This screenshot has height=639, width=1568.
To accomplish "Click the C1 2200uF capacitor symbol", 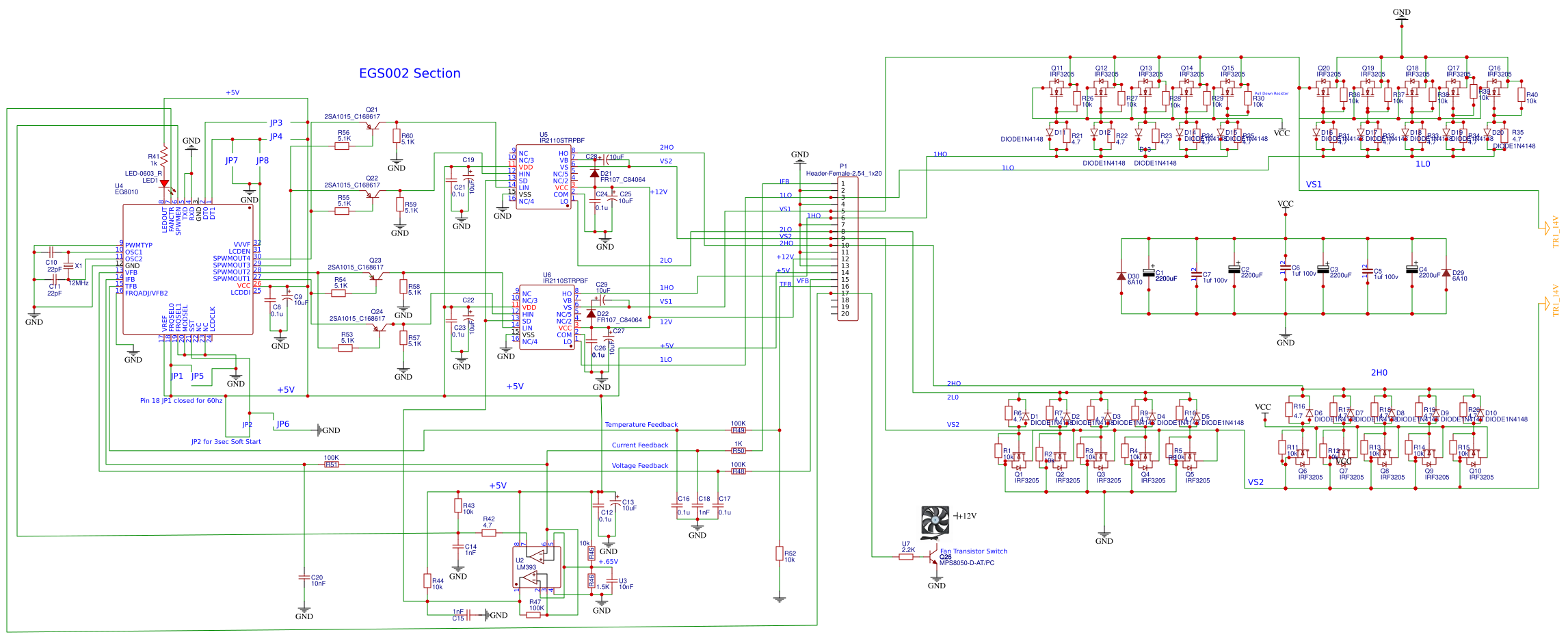I will click(1149, 272).
